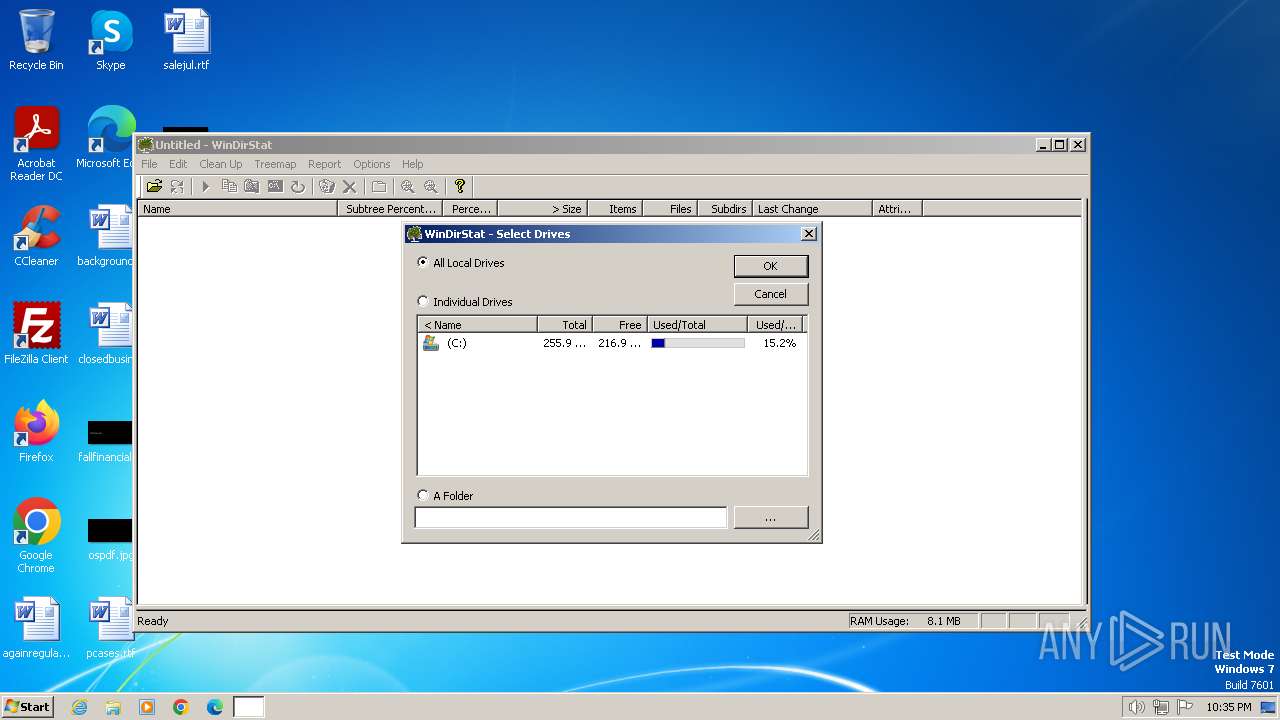Click the Subtree Percent column header
1280x720 pixels.
[x=389, y=209]
